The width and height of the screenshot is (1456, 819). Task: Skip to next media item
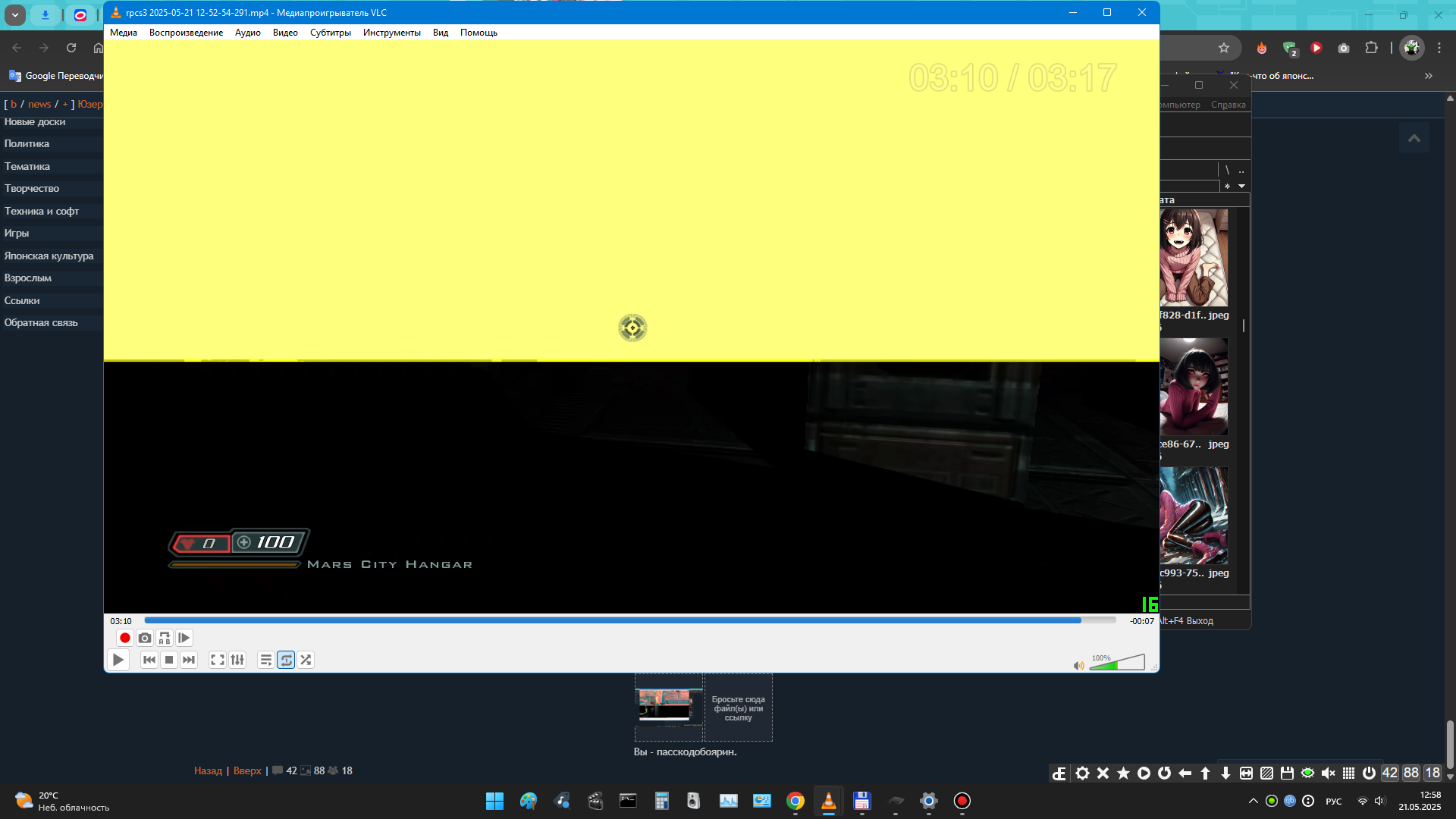tap(189, 660)
